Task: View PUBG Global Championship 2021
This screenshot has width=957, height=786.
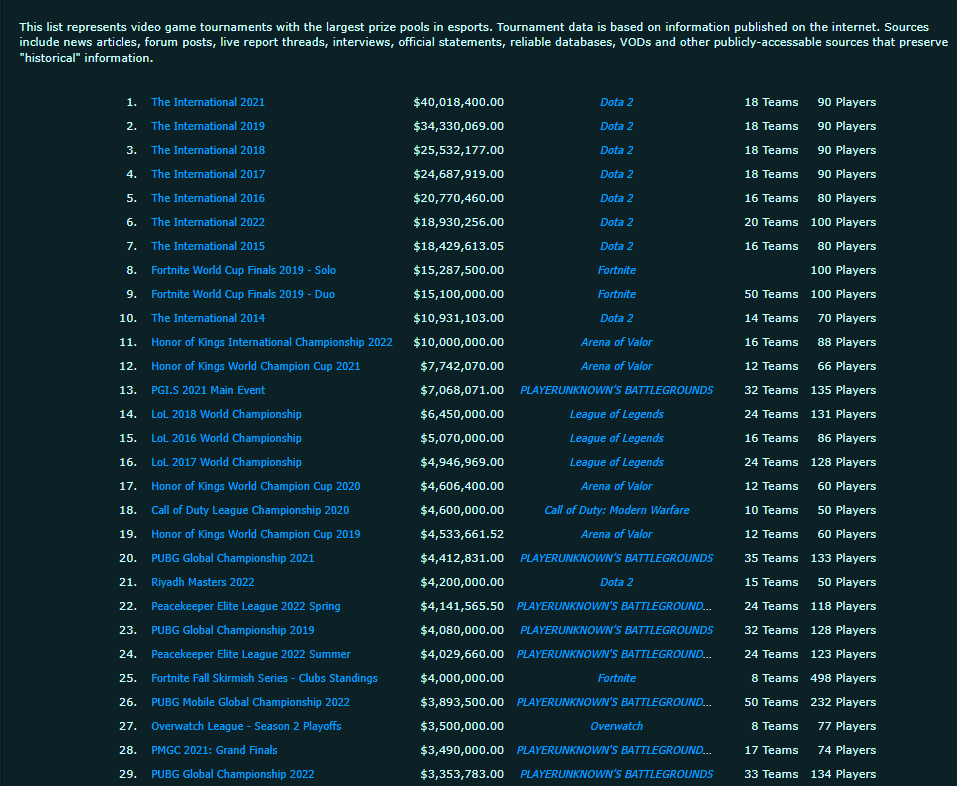Action: click(x=233, y=558)
